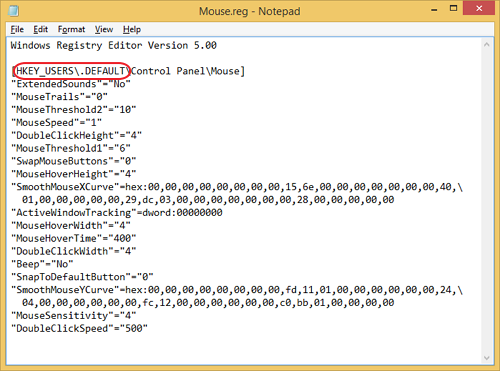Click the "Mouse.reg - Notepad" title bar text
The width and height of the screenshot is (500, 371).
coord(250,11)
